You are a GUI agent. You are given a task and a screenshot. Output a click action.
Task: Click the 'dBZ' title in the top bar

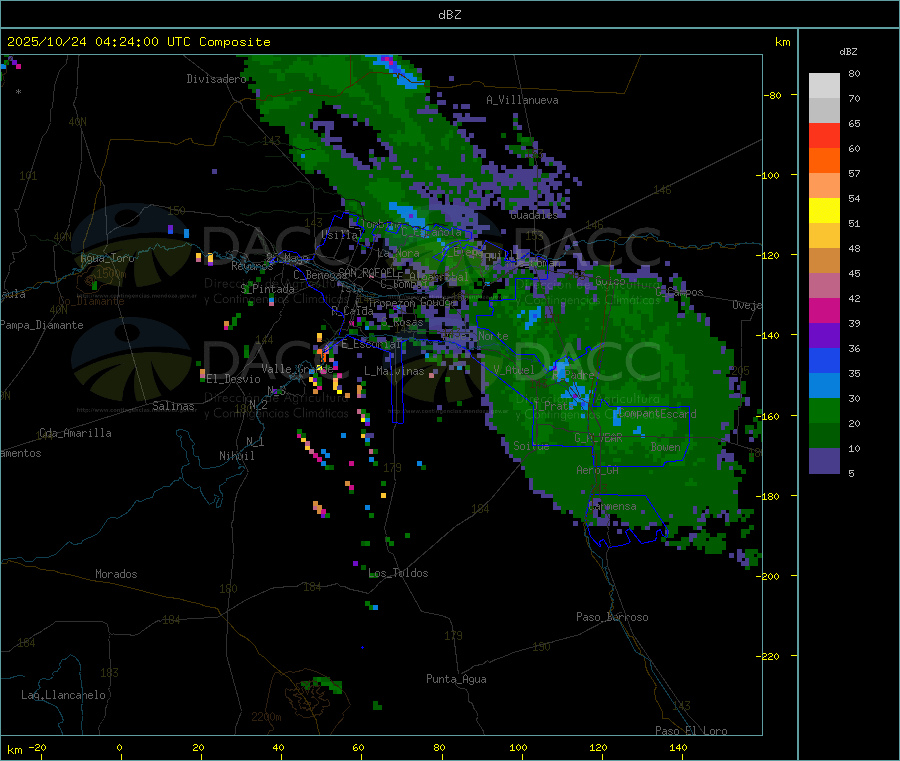click(449, 15)
